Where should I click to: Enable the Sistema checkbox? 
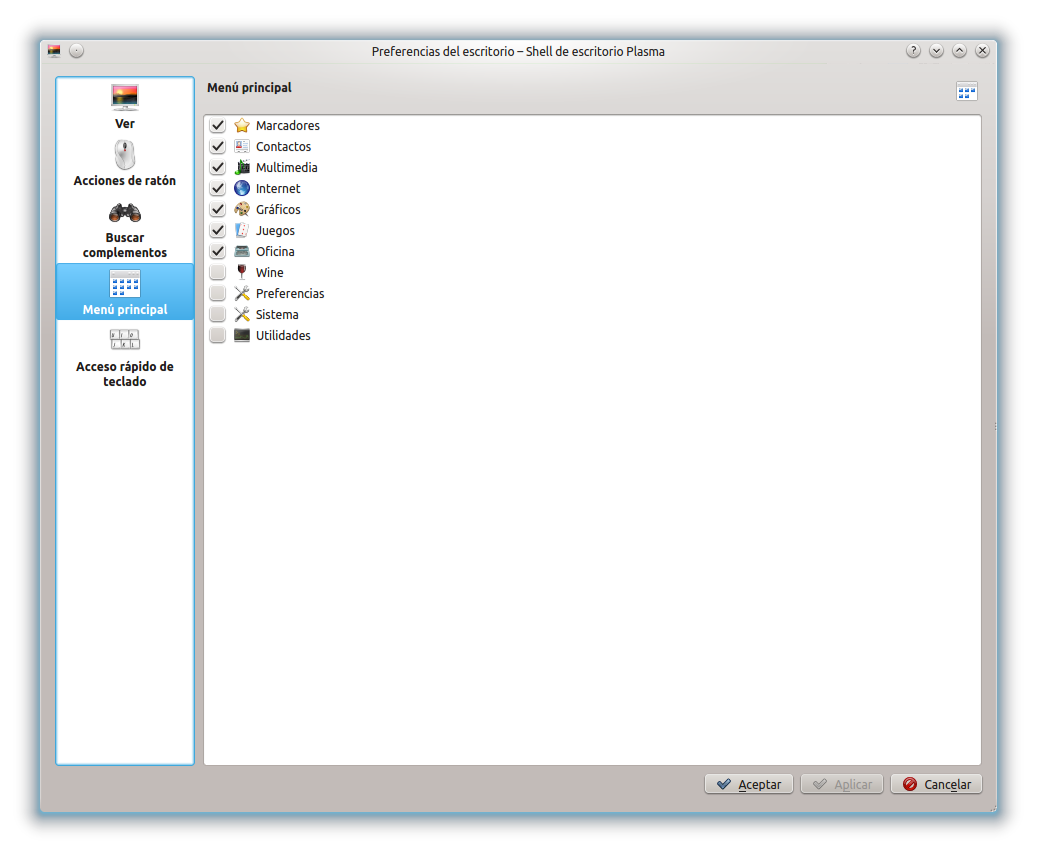[218, 314]
